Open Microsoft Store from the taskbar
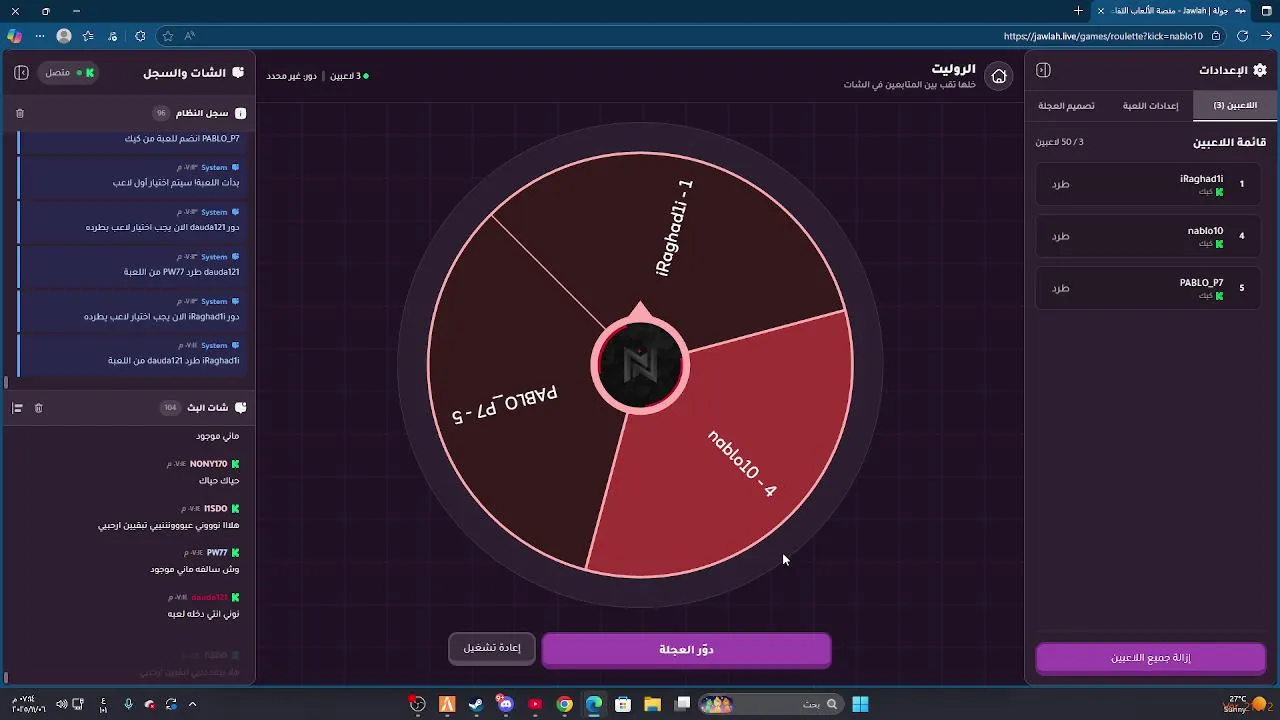Screen dimensions: 1280x720 tap(623, 705)
